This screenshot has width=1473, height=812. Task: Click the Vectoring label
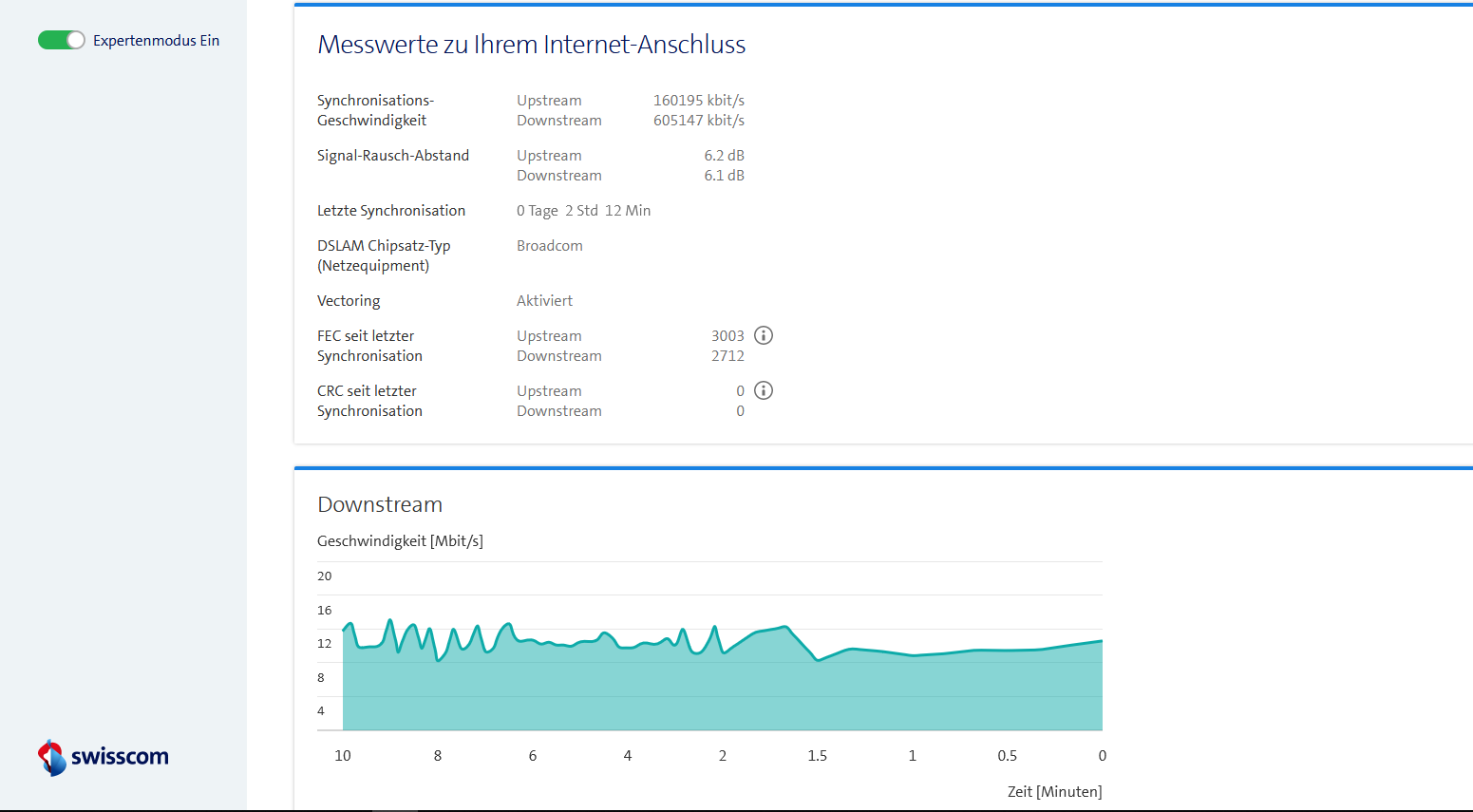coord(349,301)
